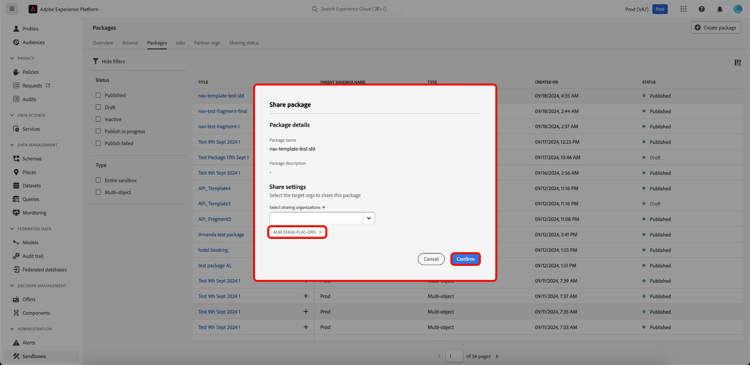750x365 pixels.
Task: Switch to the Sharing status tab
Action: [x=244, y=43]
